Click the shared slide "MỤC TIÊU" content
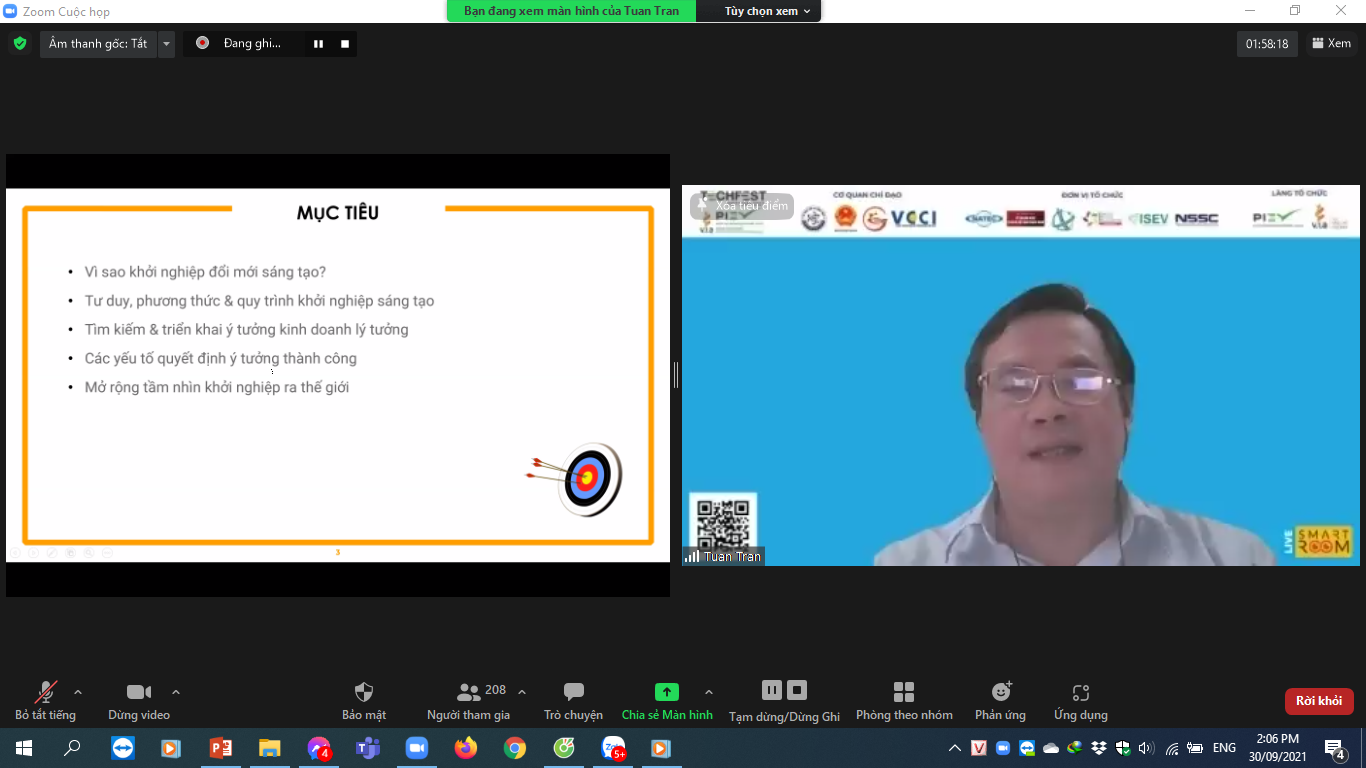The width and height of the screenshot is (1366, 768). click(x=338, y=375)
